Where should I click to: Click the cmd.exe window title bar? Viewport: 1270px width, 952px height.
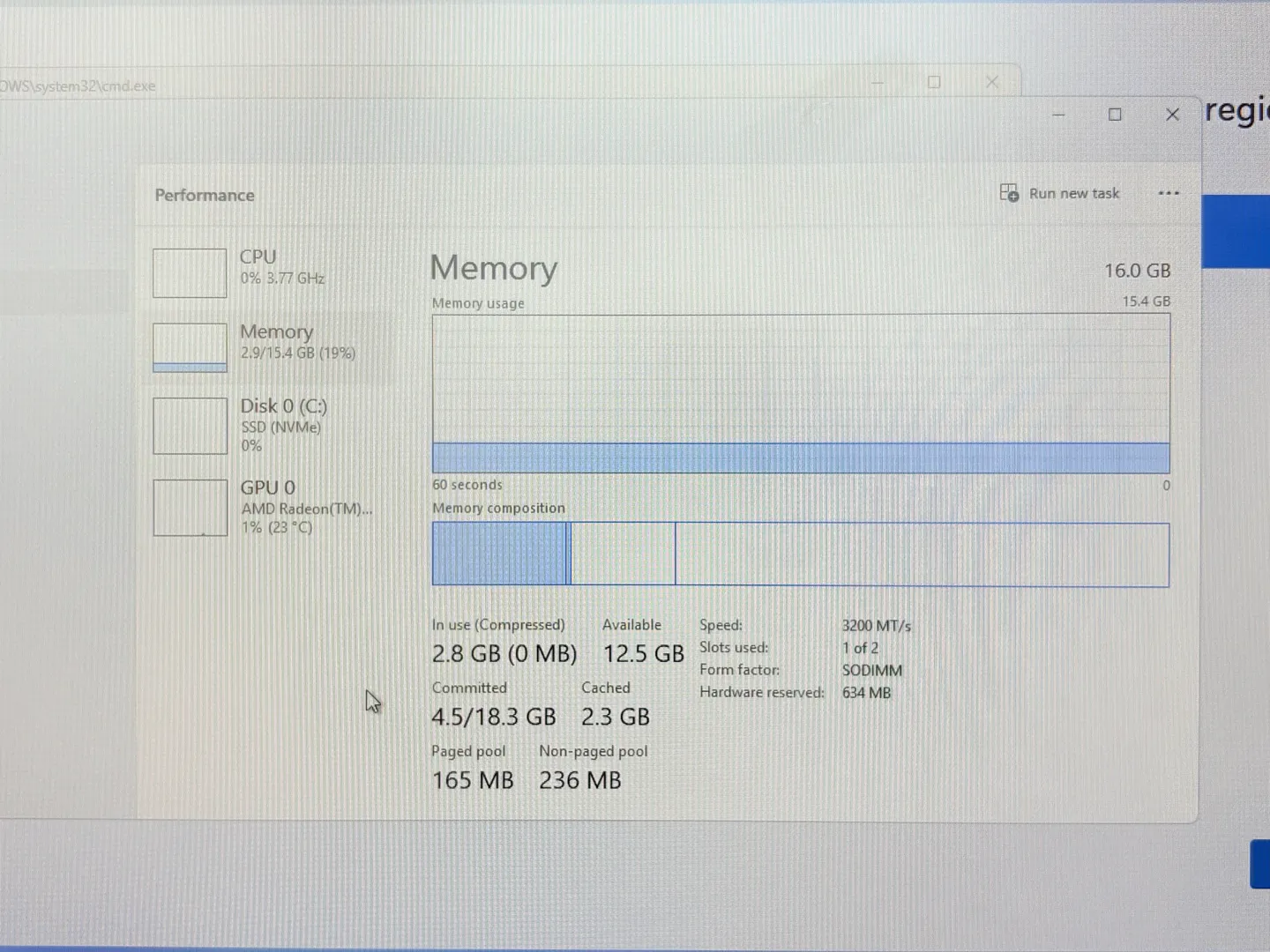(x=441, y=85)
